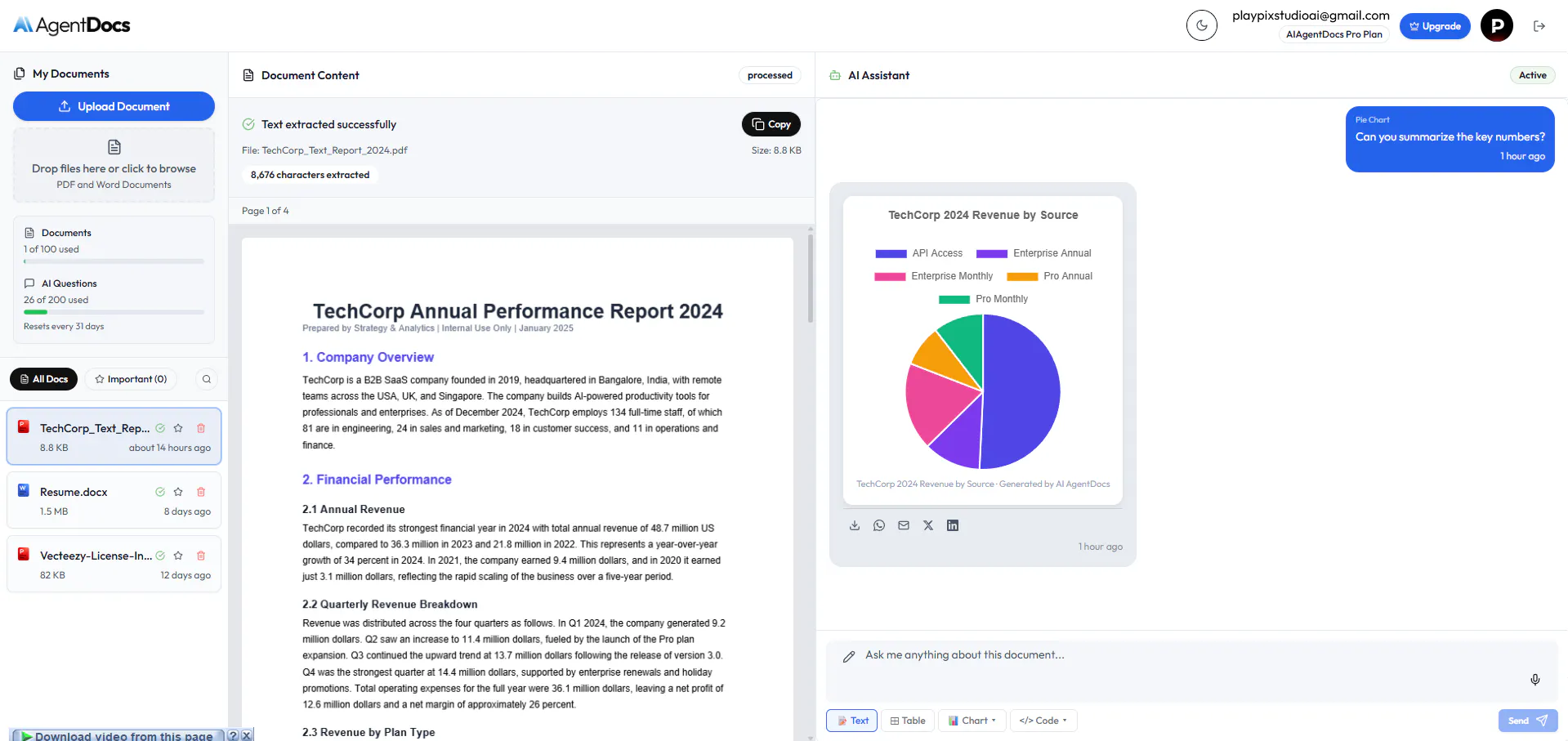Click My Documents icon

[20, 74]
